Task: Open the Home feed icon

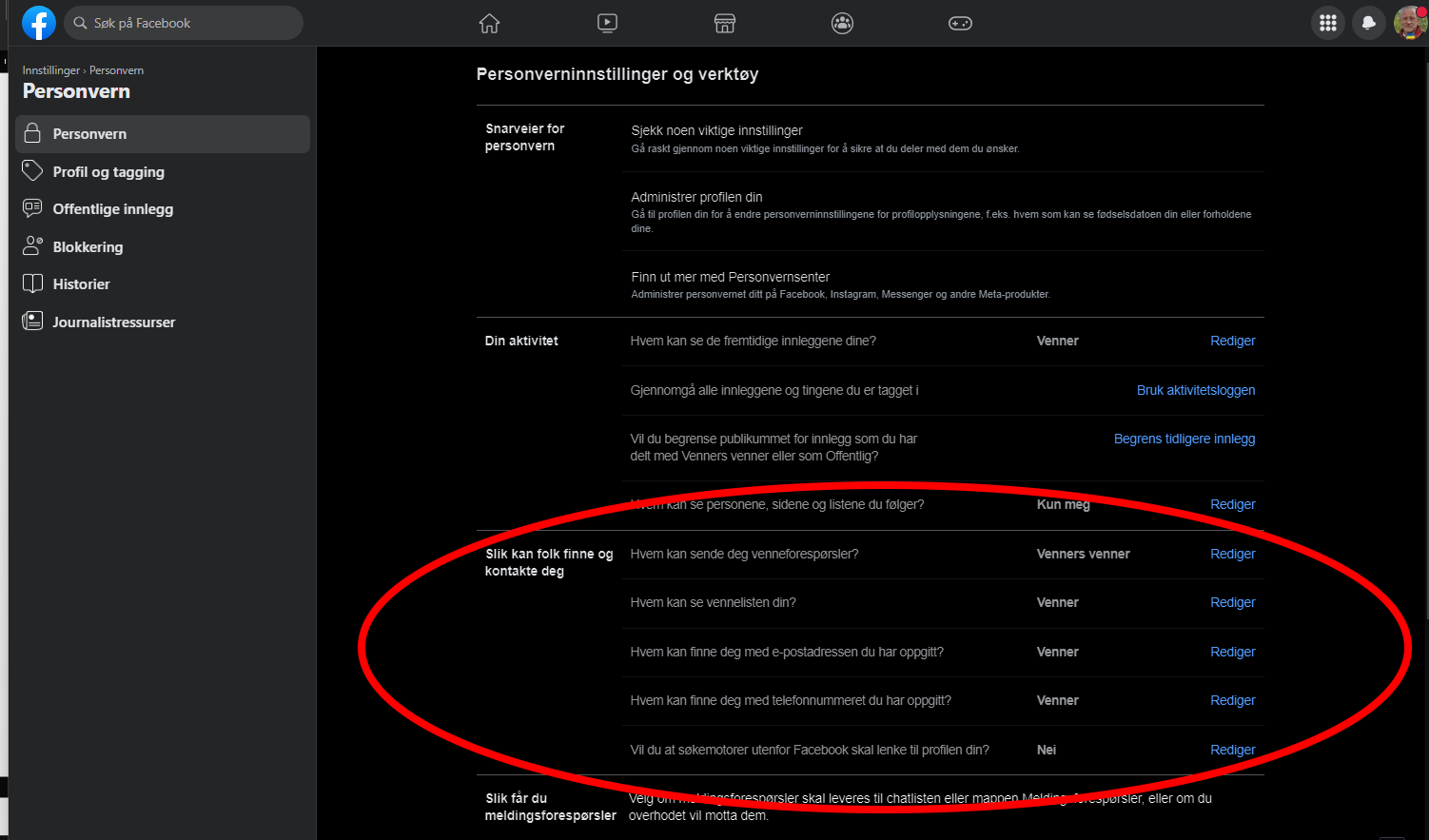Action: point(489,23)
